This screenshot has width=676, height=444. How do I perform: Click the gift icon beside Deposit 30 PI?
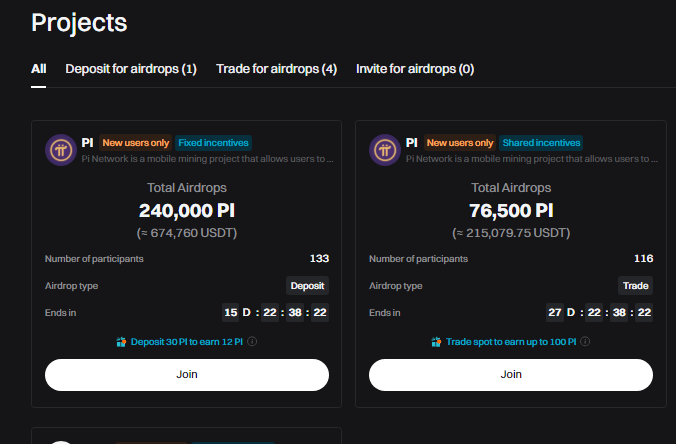coord(121,342)
